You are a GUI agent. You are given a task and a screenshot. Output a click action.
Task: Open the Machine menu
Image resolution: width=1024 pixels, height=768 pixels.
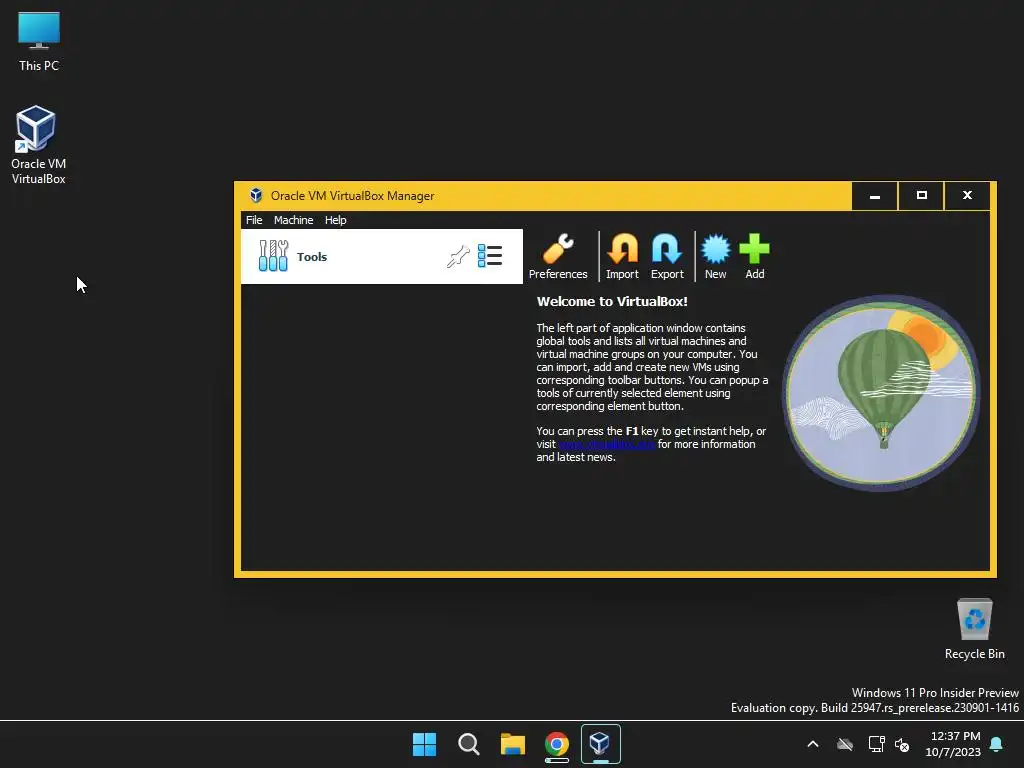293,220
